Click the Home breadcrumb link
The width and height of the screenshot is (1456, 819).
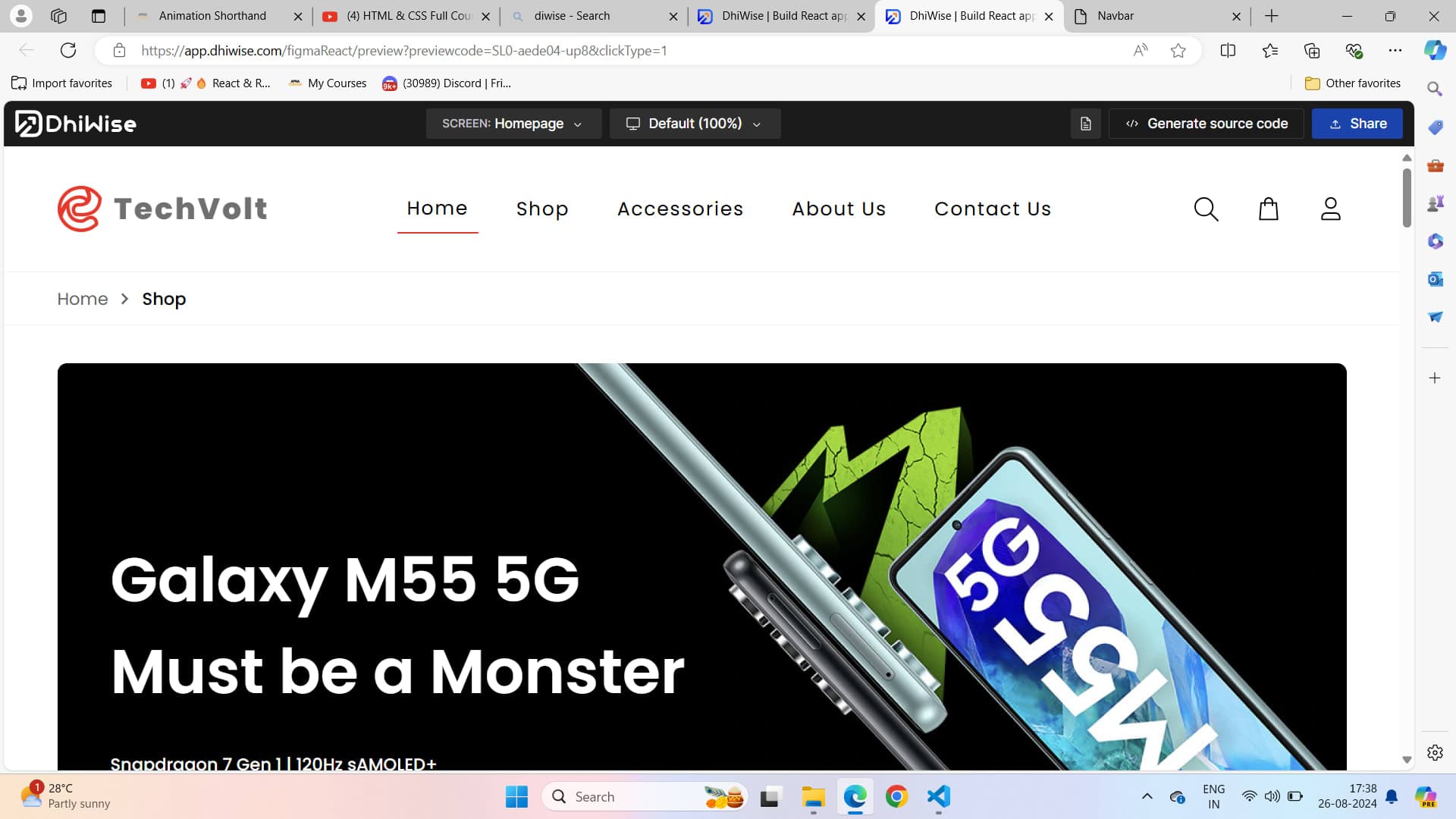[83, 299]
